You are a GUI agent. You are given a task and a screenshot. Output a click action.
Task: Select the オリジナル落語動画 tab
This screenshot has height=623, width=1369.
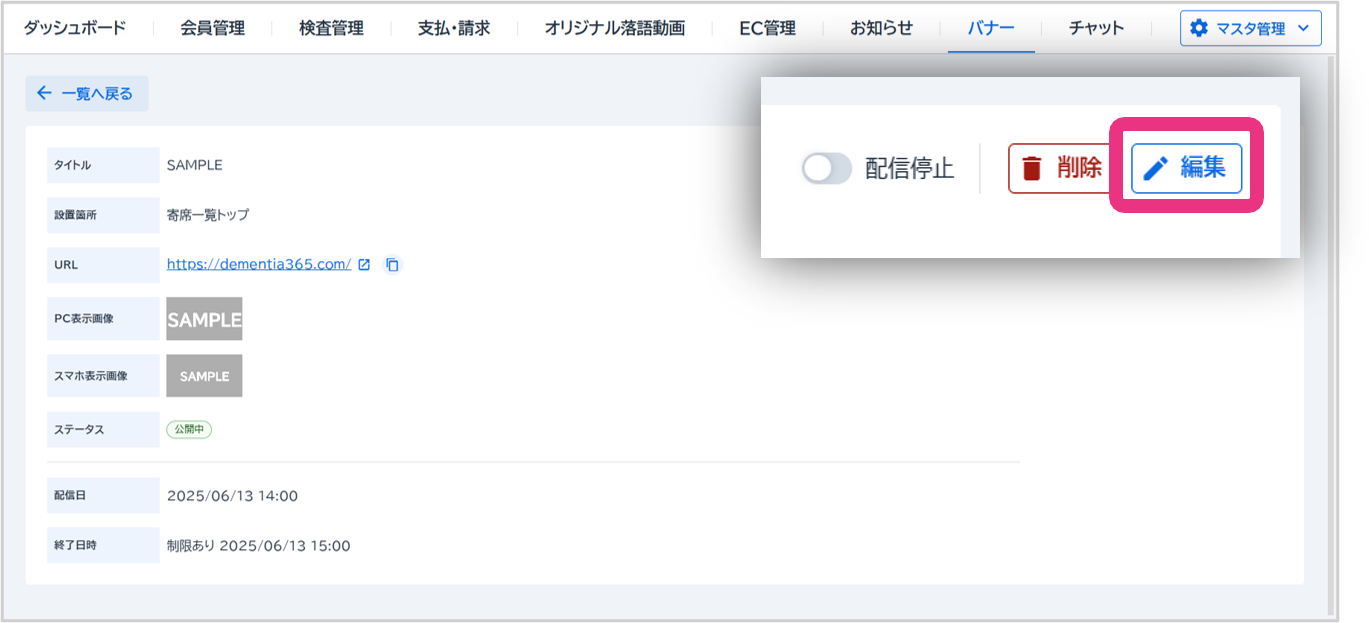click(x=614, y=28)
